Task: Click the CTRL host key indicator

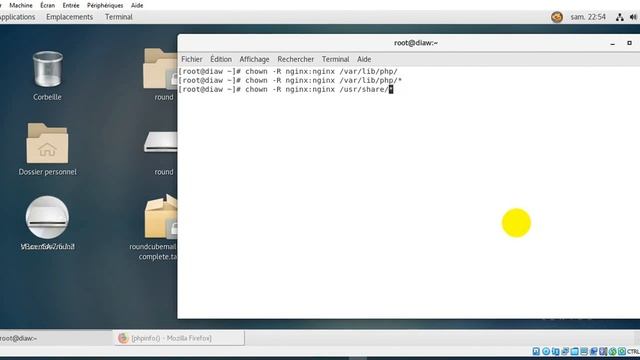Action: pyautogui.click(x=633, y=351)
